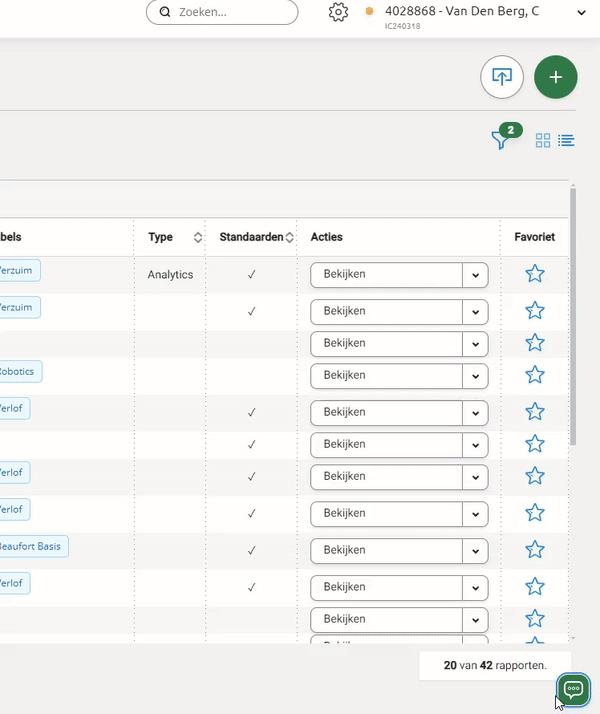
Task: Click Bekijken button in Beaufort Basis row
Action: (386, 550)
